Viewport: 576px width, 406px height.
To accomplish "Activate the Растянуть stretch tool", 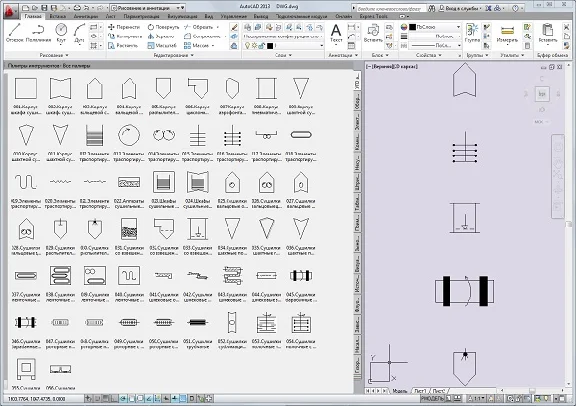I will point(123,45).
